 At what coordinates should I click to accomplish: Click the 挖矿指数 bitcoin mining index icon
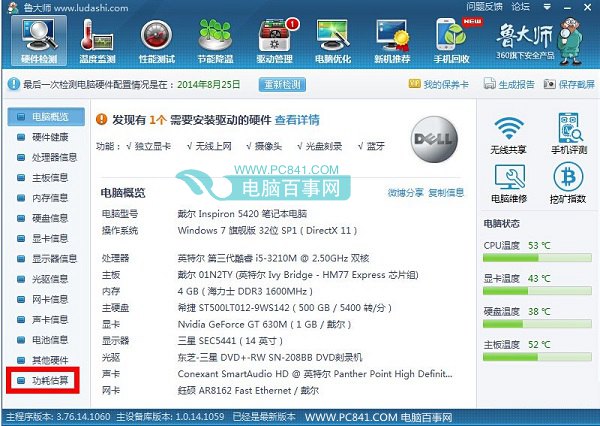click(568, 183)
